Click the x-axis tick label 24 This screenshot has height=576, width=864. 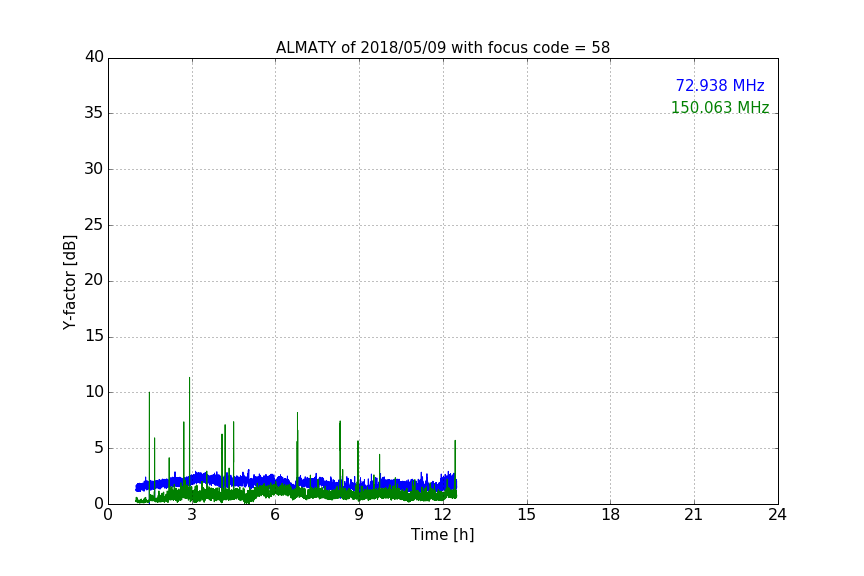pos(777,515)
